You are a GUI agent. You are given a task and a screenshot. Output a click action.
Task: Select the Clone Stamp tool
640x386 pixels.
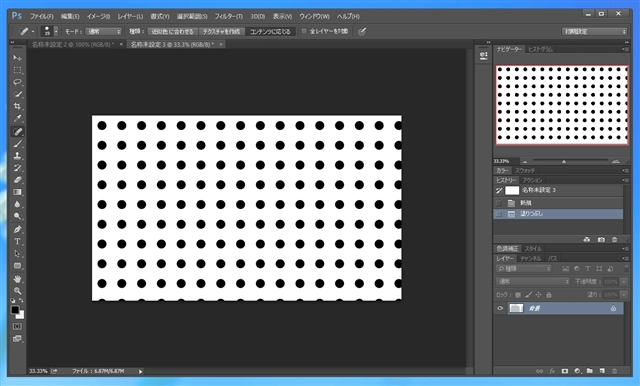pyautogui.click(x=17, y=156)
